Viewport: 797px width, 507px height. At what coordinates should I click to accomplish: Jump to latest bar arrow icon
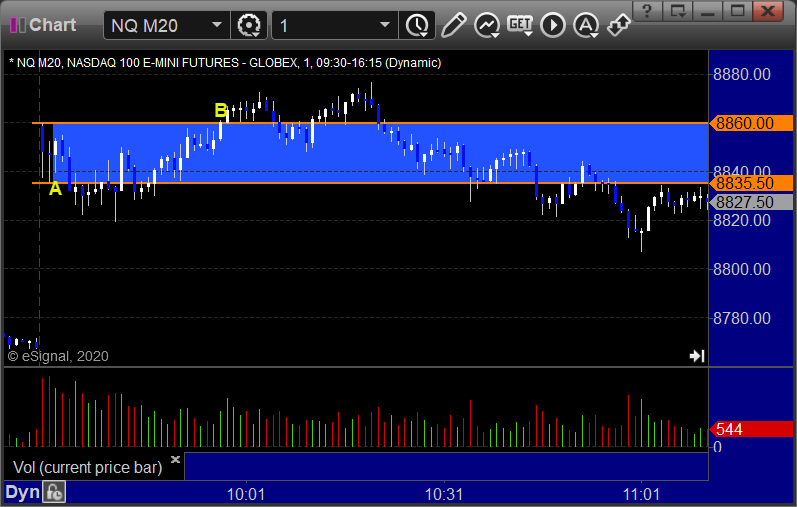point(697,355)
